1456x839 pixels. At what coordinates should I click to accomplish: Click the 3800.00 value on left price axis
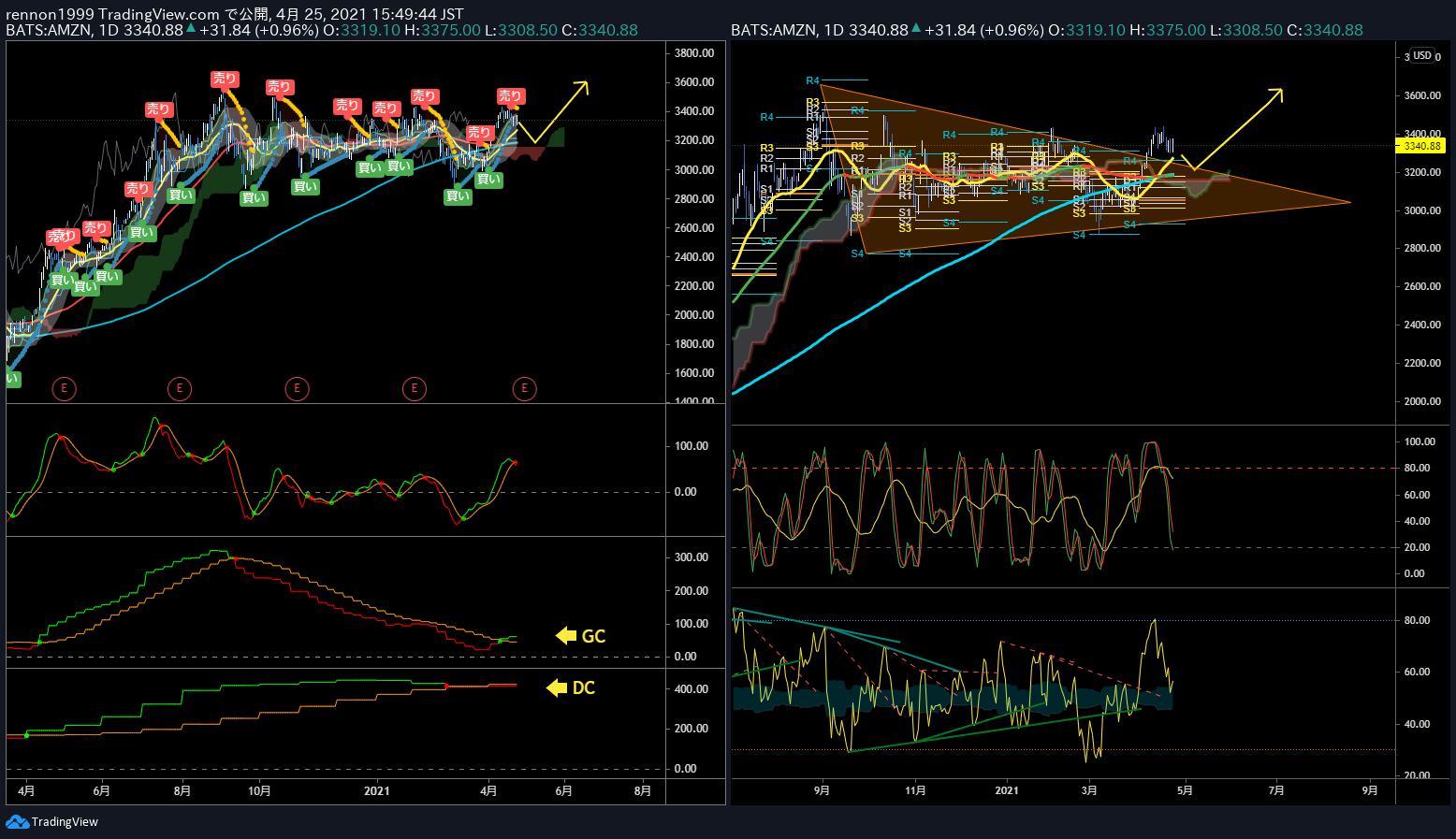point(694,53)
